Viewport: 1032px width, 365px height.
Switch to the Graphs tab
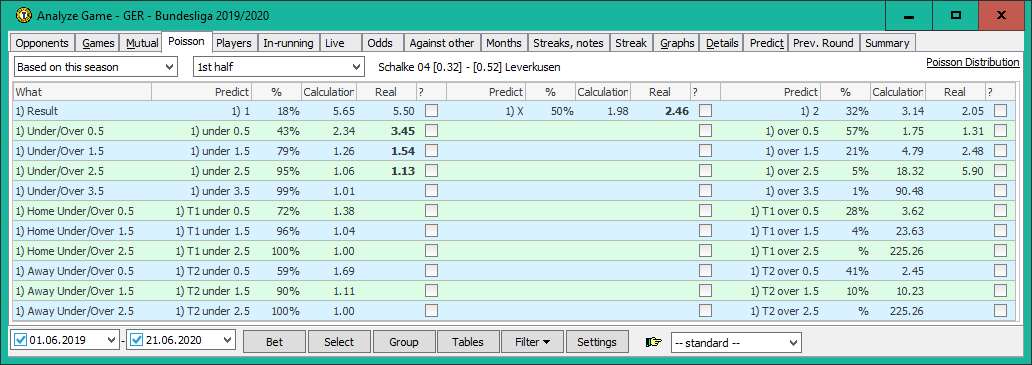[x=677, y=43]
